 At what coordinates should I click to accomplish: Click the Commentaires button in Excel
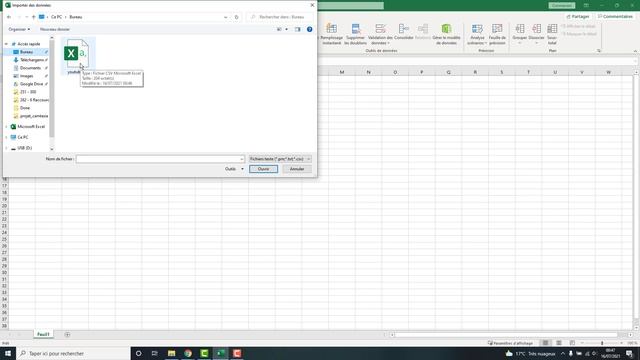615,17
